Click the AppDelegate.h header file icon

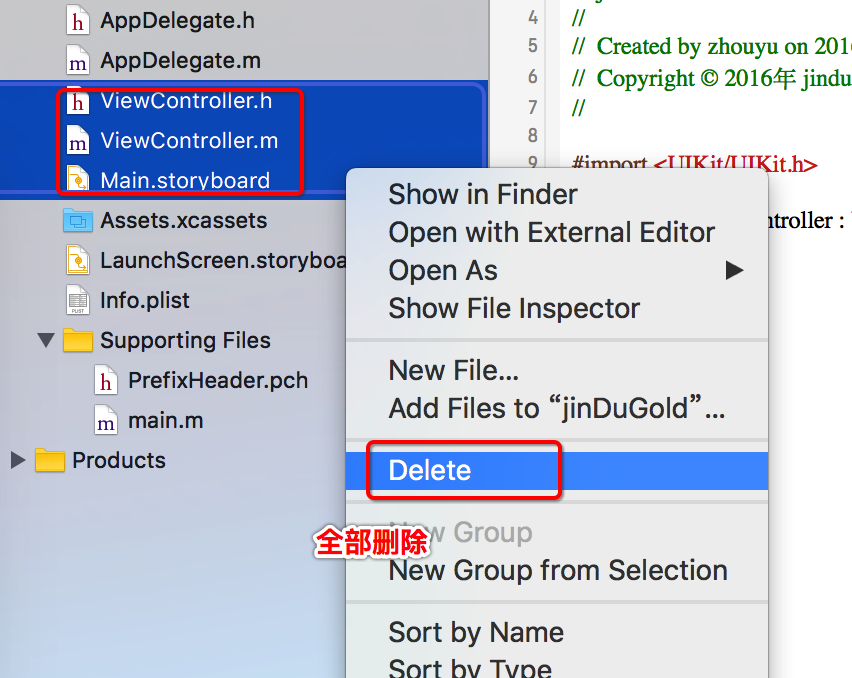click(77, 20)
